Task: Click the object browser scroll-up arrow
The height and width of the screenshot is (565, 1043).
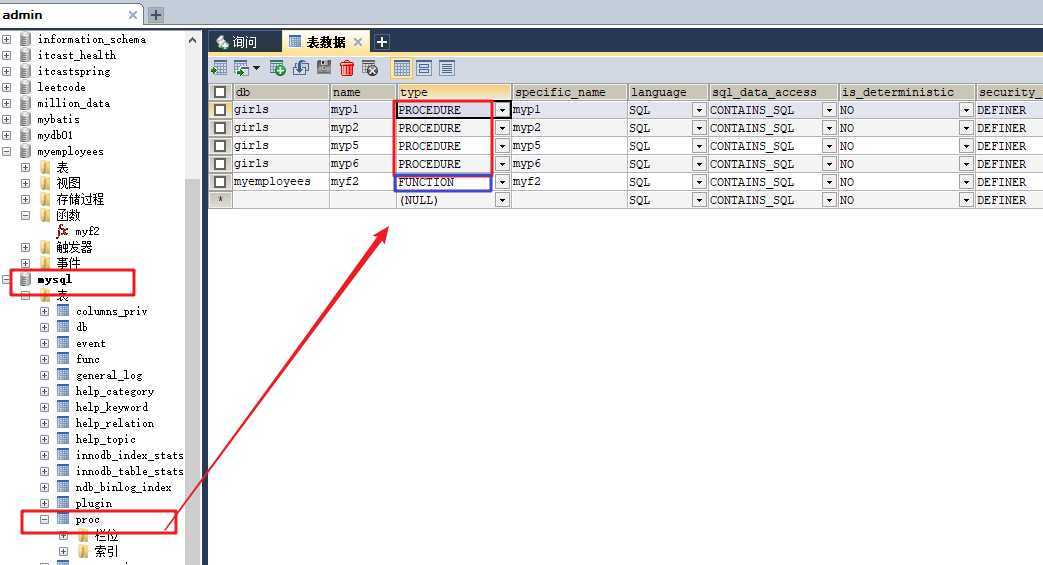Action: 193,40
